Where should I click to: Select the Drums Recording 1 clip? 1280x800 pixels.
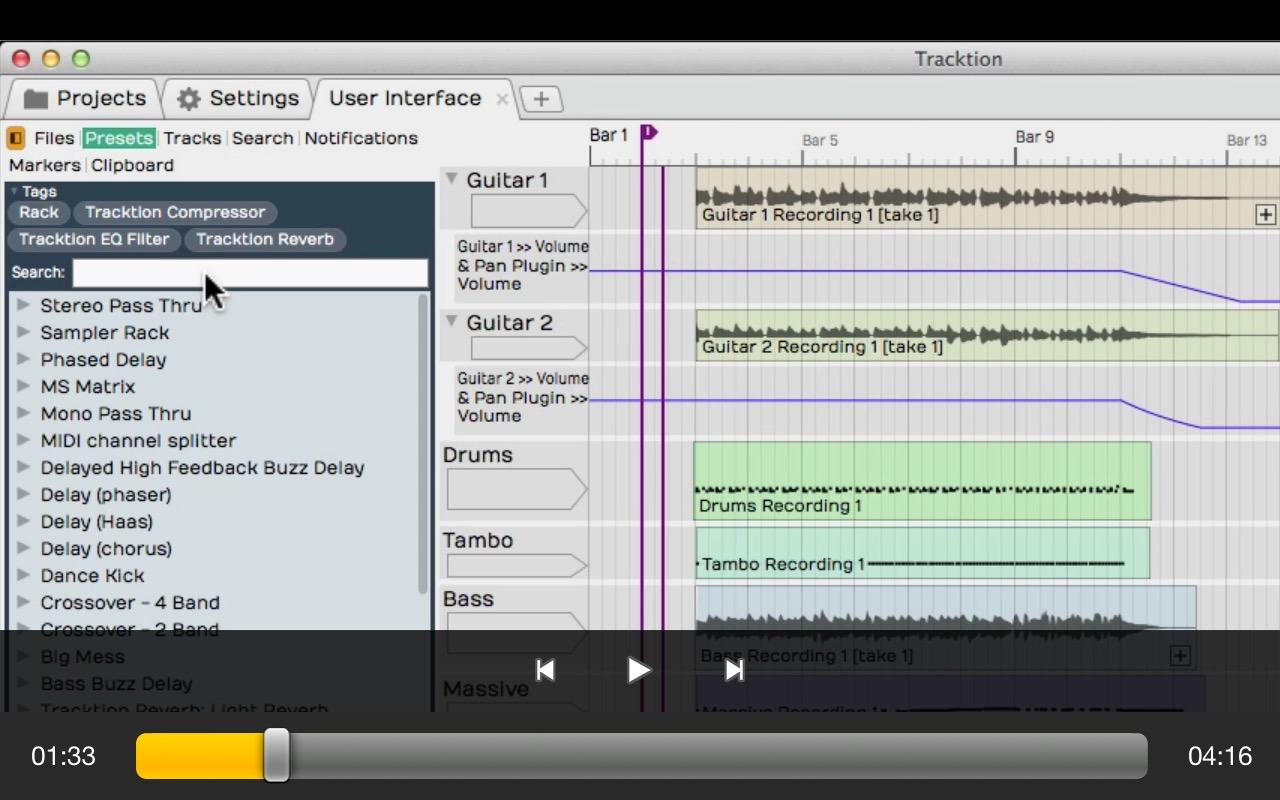[x=922, y=481]
